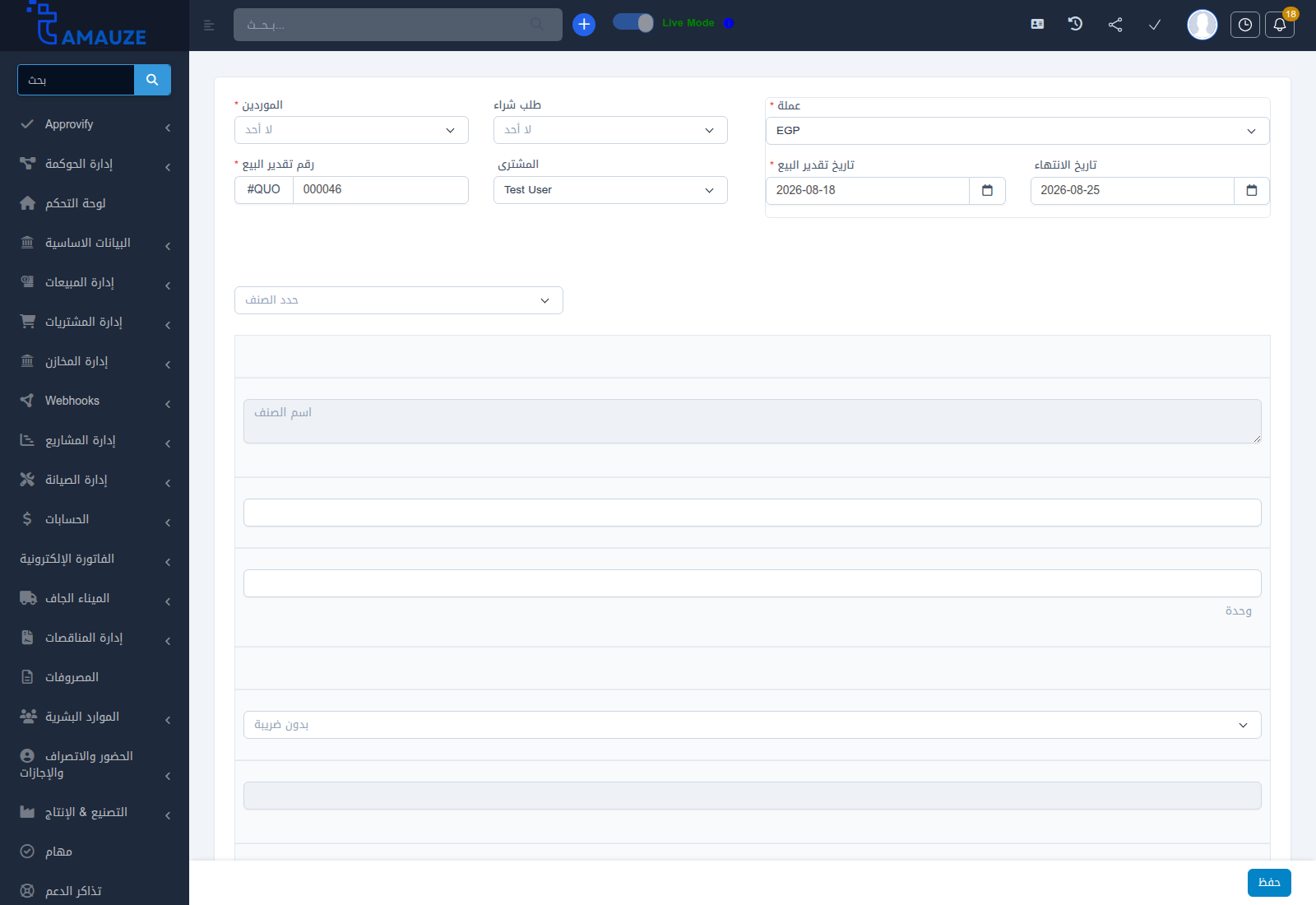1316x905 pixels.
Task: Open the حدد الصنف item dropdown
Action: pos(399,300)
